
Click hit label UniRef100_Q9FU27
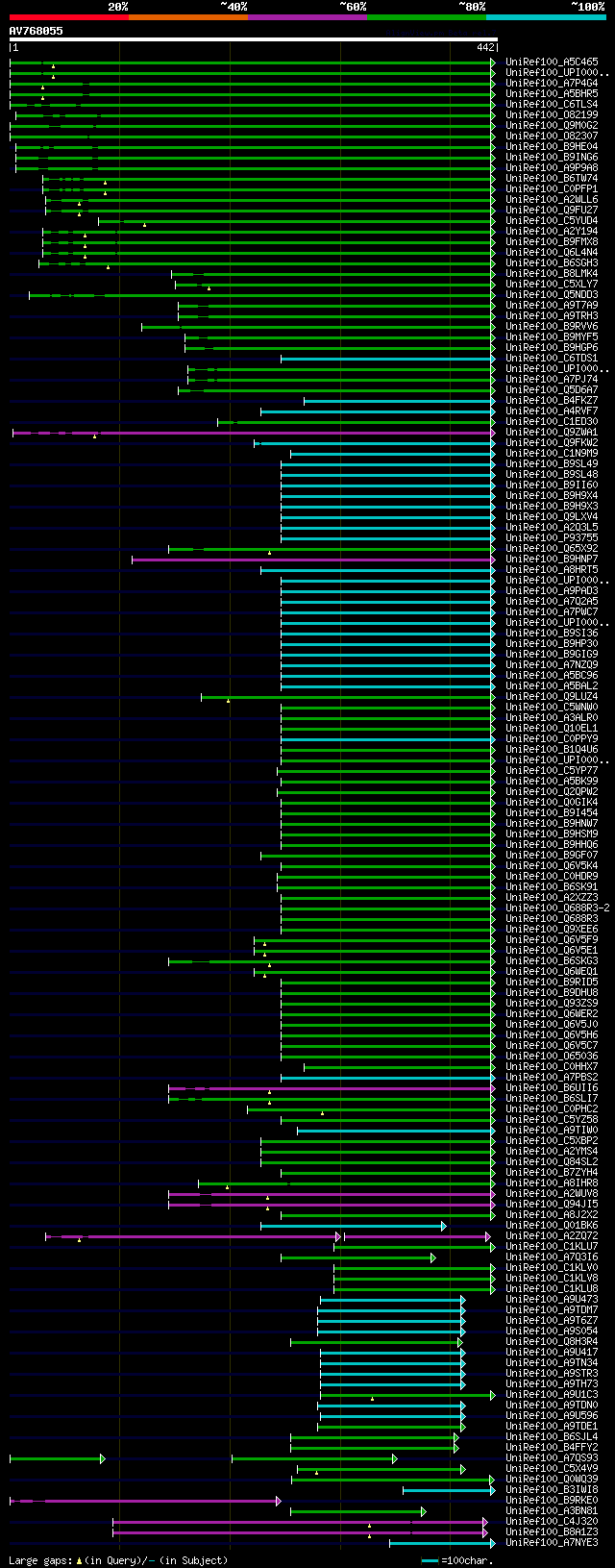pyautogui.click(x=552, y=211)
